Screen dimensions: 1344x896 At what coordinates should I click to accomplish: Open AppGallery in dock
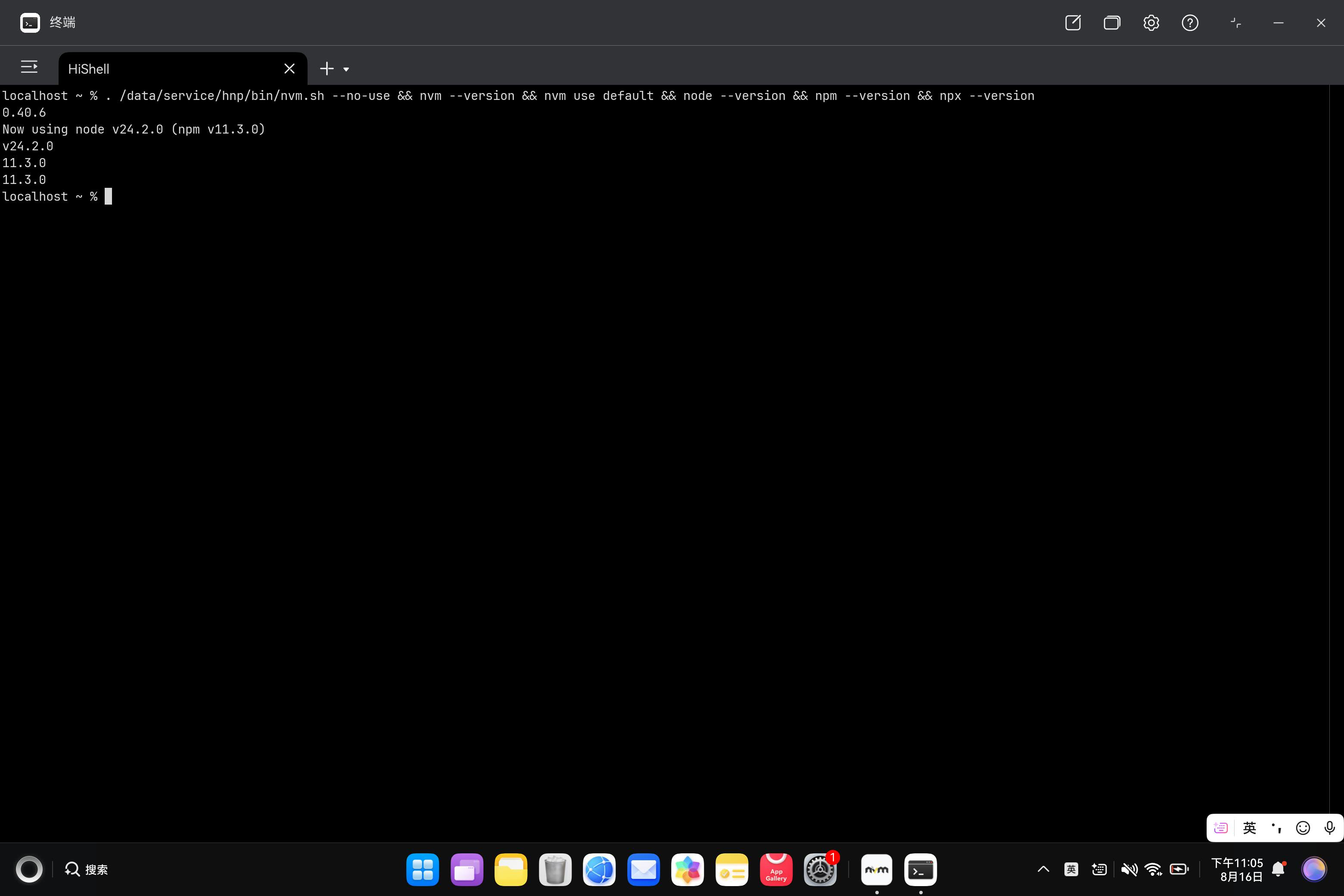(775, 870)
